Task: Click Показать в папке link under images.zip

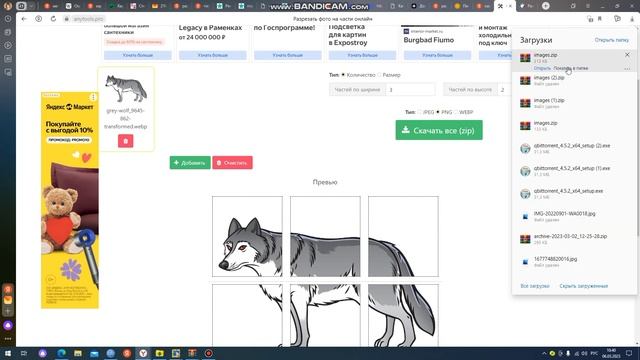Action: pos(571,68)
